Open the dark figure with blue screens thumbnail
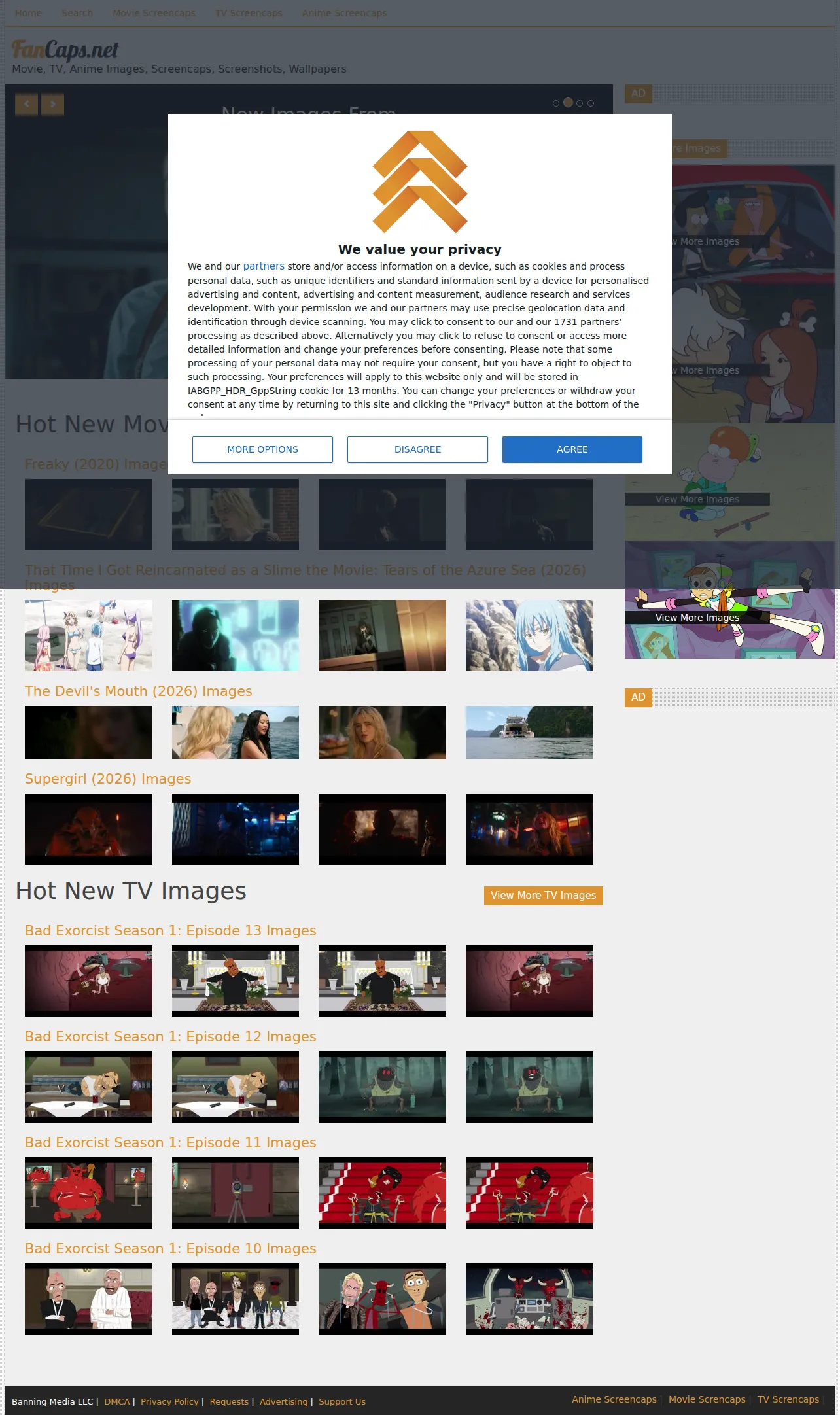The image size is (840, 1415). point(236,635)
